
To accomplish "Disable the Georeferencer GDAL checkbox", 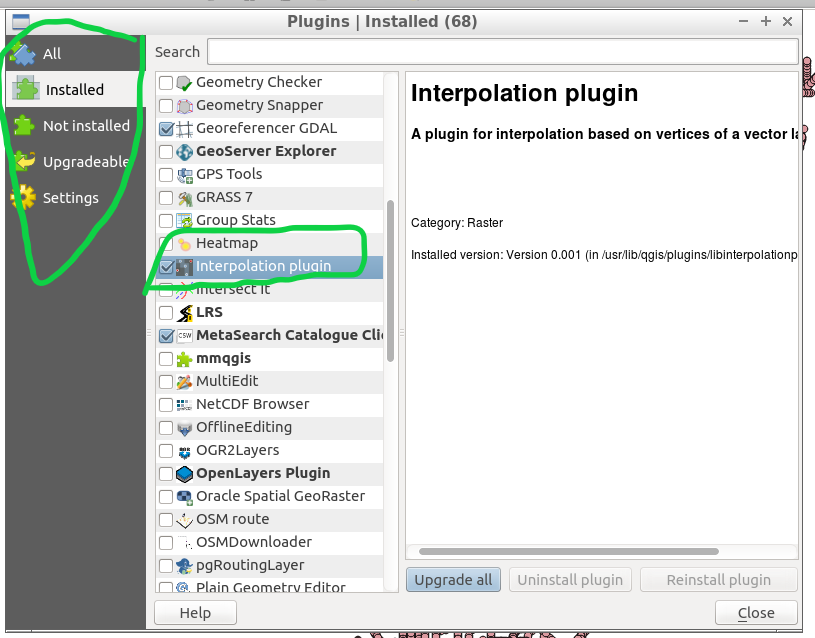I will (166, 129).
